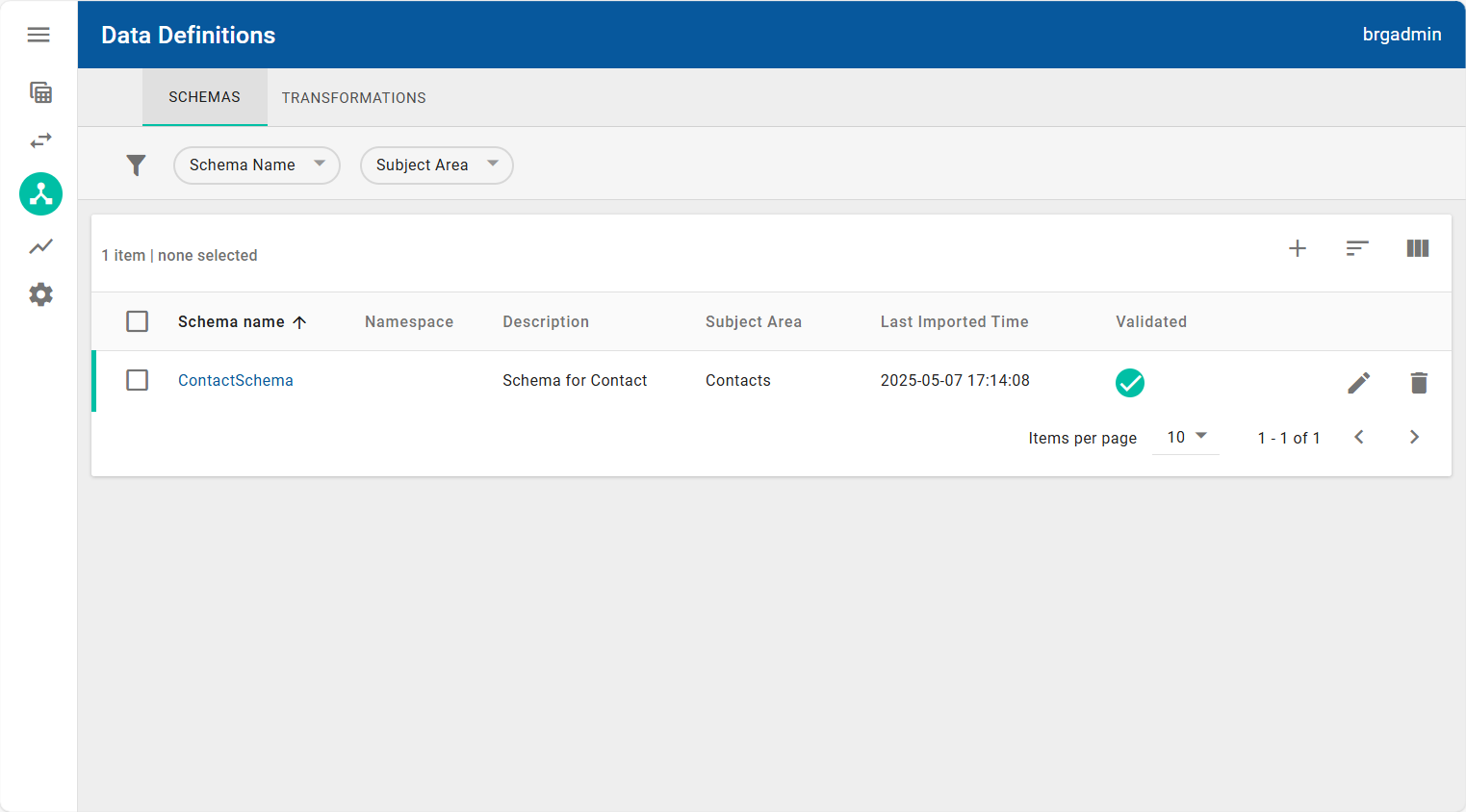Screen dimensions: 1466x812
Task: Open the ContactSchema link
Action: 235,380
